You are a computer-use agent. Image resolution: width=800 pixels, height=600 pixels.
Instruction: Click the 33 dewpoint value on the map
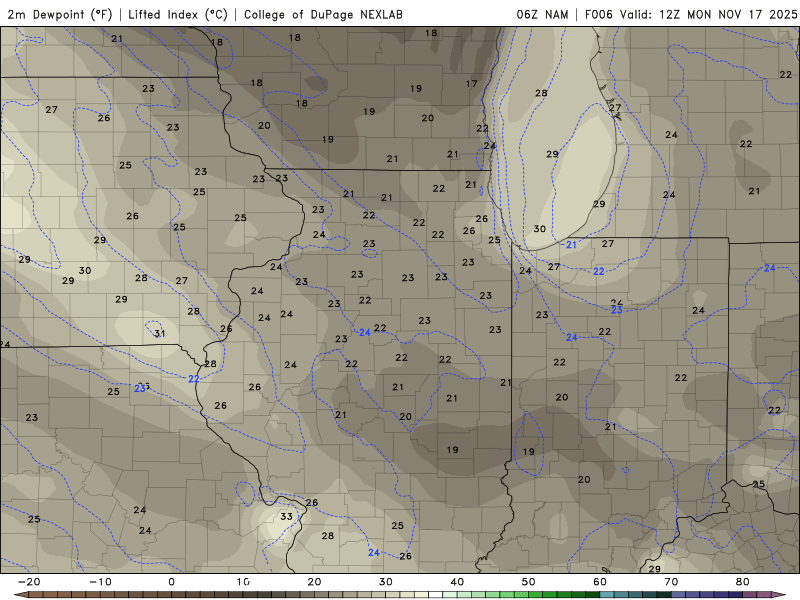coord(287,516)
